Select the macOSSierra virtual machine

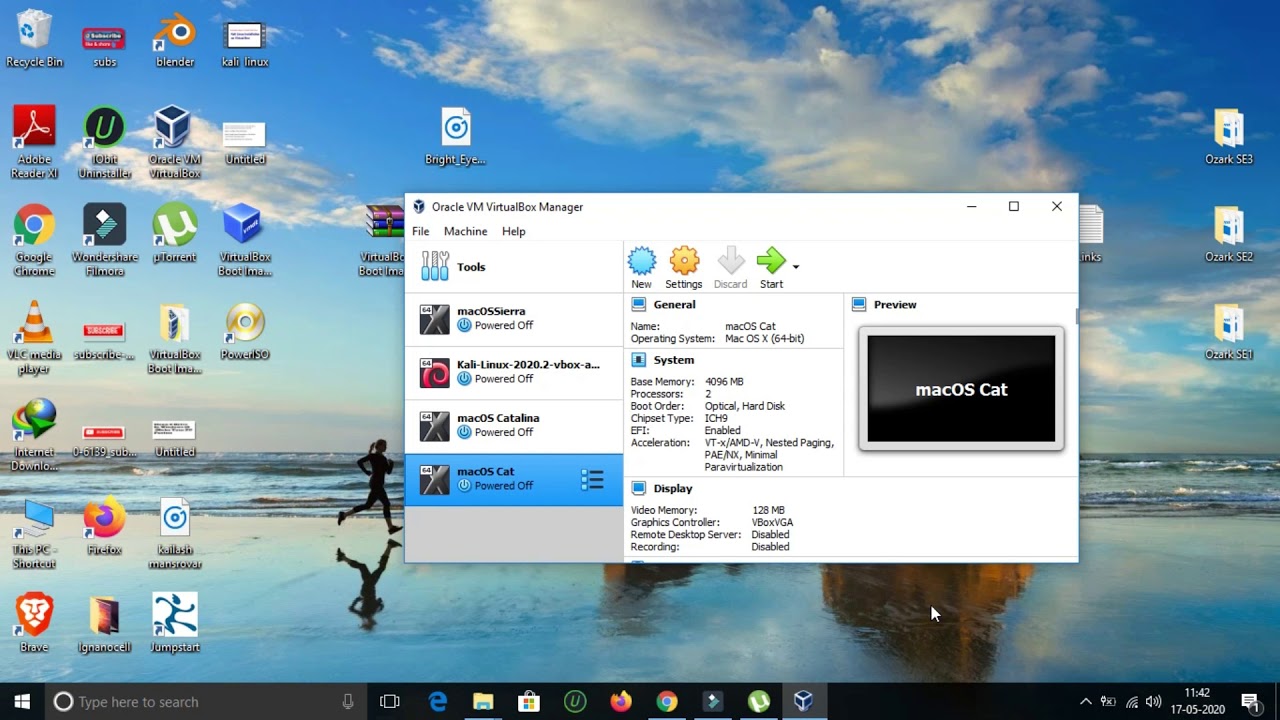point(514,319)
